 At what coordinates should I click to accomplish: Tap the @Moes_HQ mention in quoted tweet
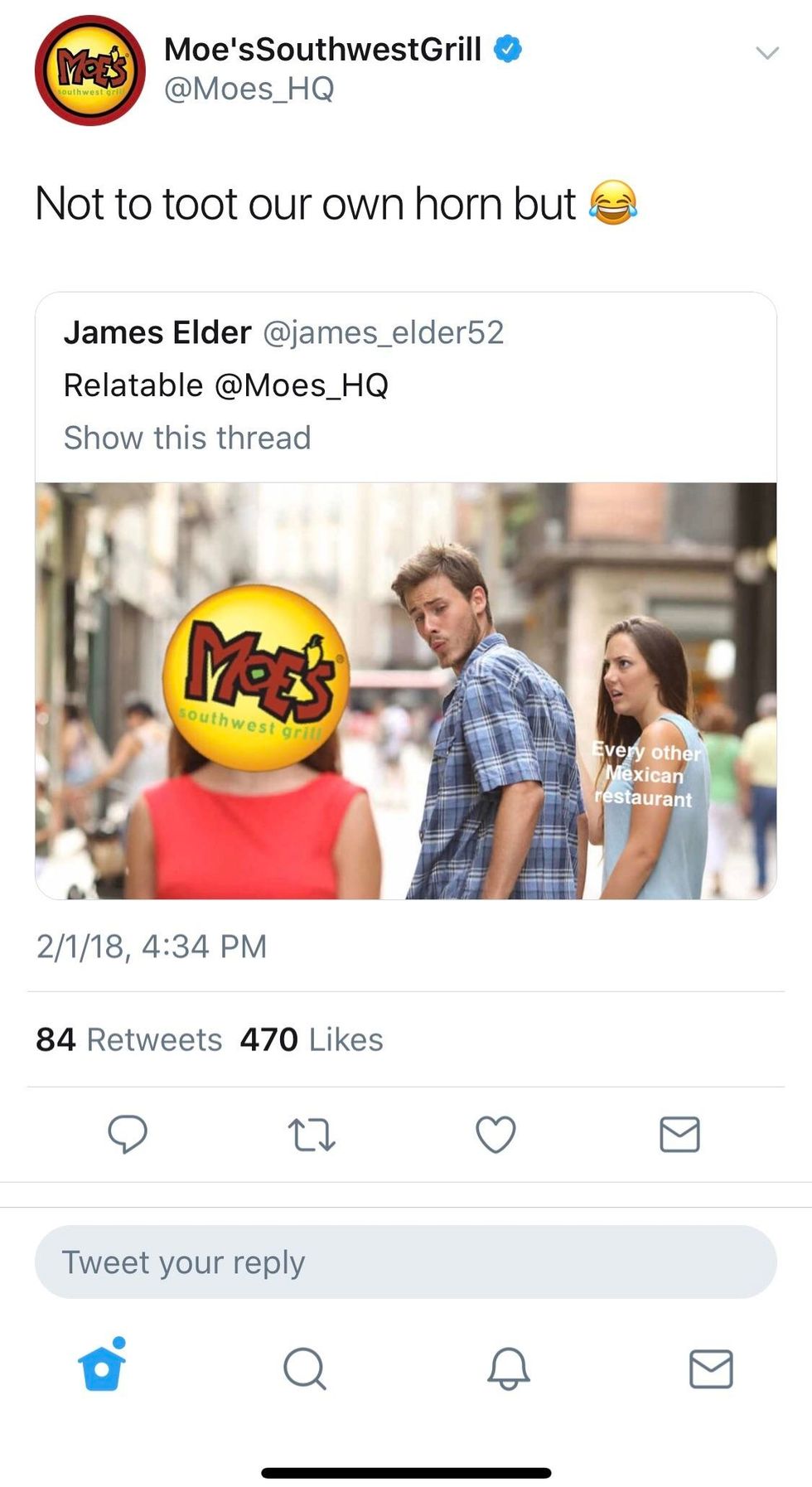click(x=302, y=385)
